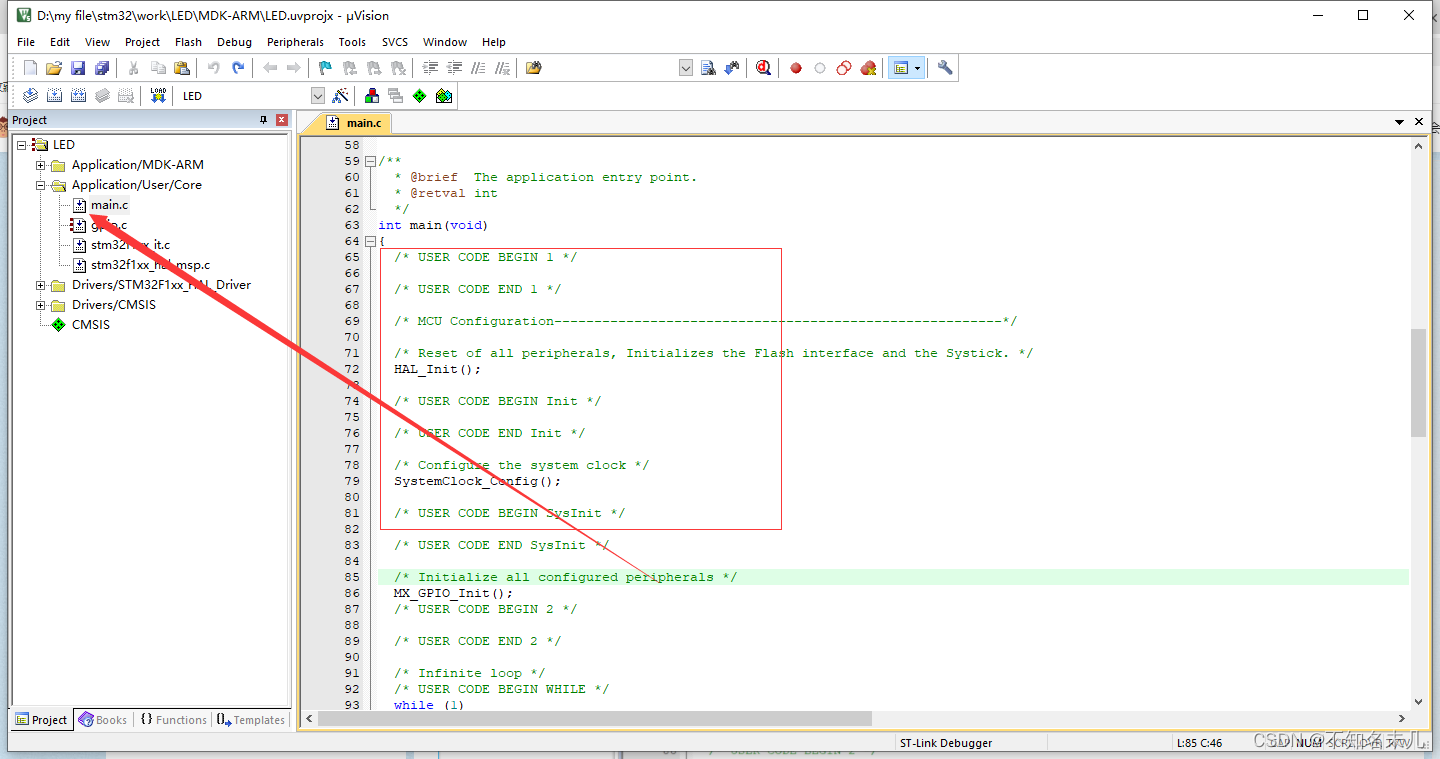The width and height of the screenshot is (1440, 759).
Task: Translate the current file
Action: tap(30, 96)
